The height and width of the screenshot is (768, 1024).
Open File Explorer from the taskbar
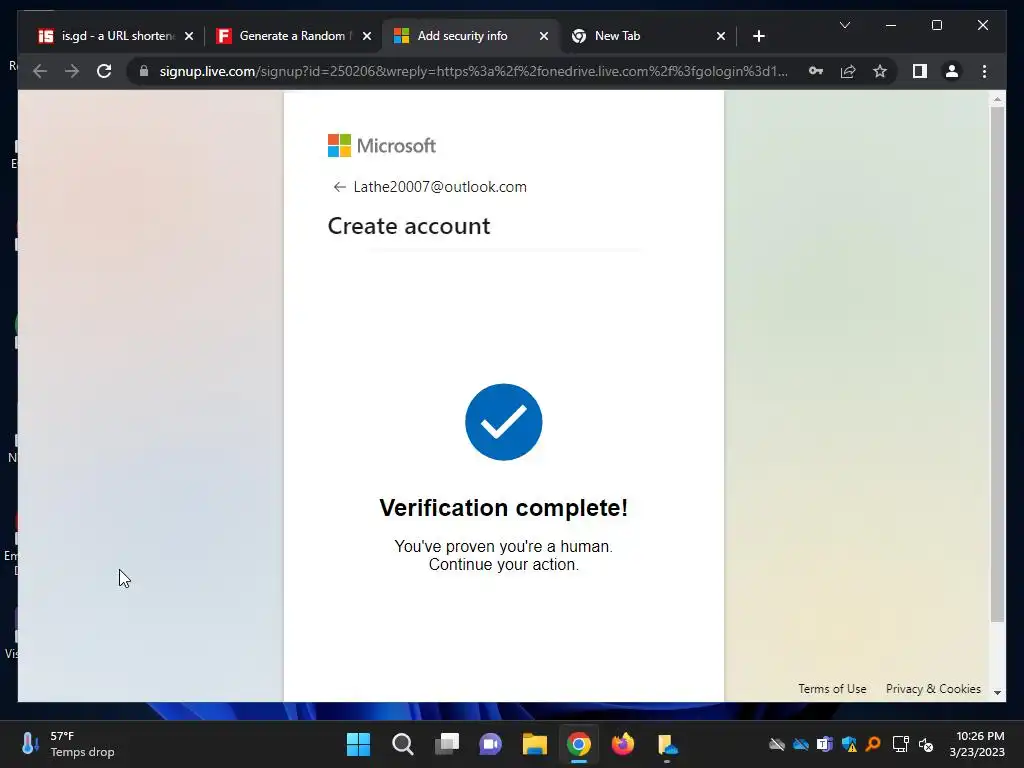click(534, 744)
